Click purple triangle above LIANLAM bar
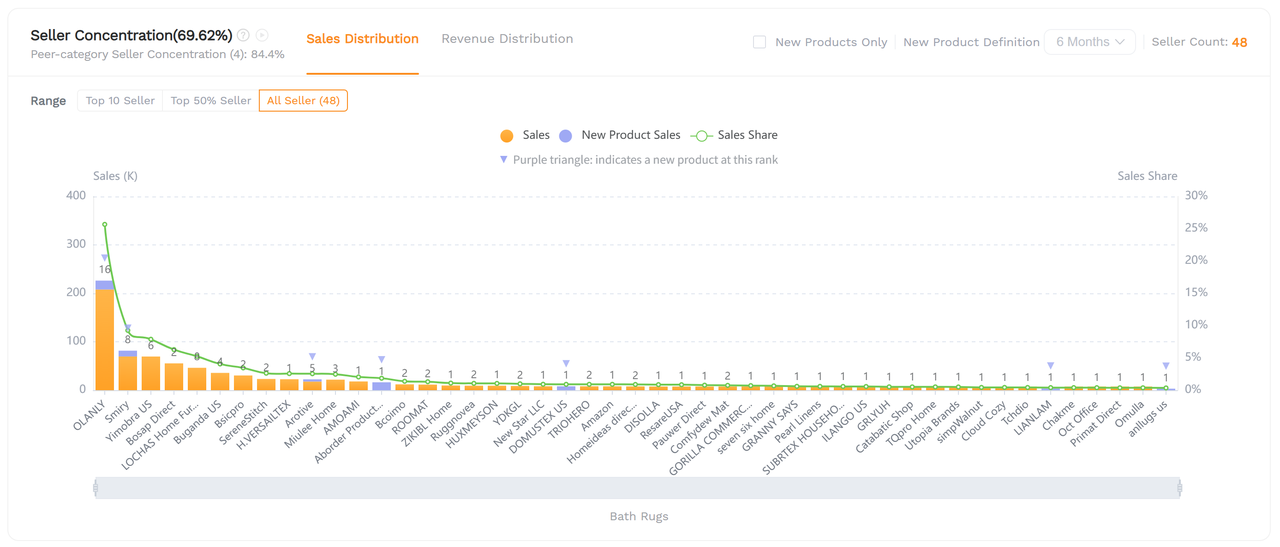Image resolution: width=1280 pixels, height=547 pixels. pos(1051,366)
